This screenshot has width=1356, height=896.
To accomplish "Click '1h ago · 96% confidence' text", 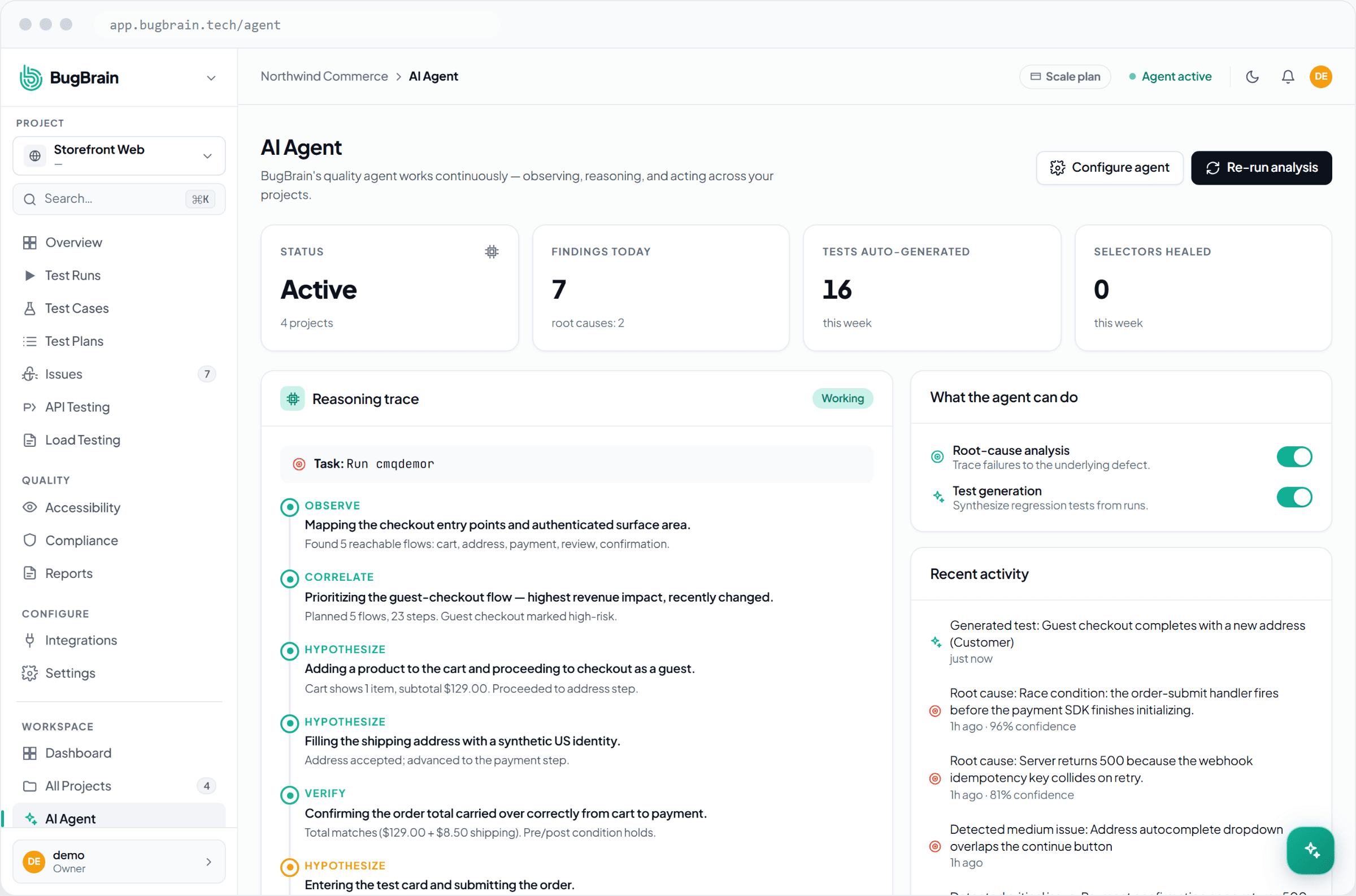I will tap(1012, 727).
